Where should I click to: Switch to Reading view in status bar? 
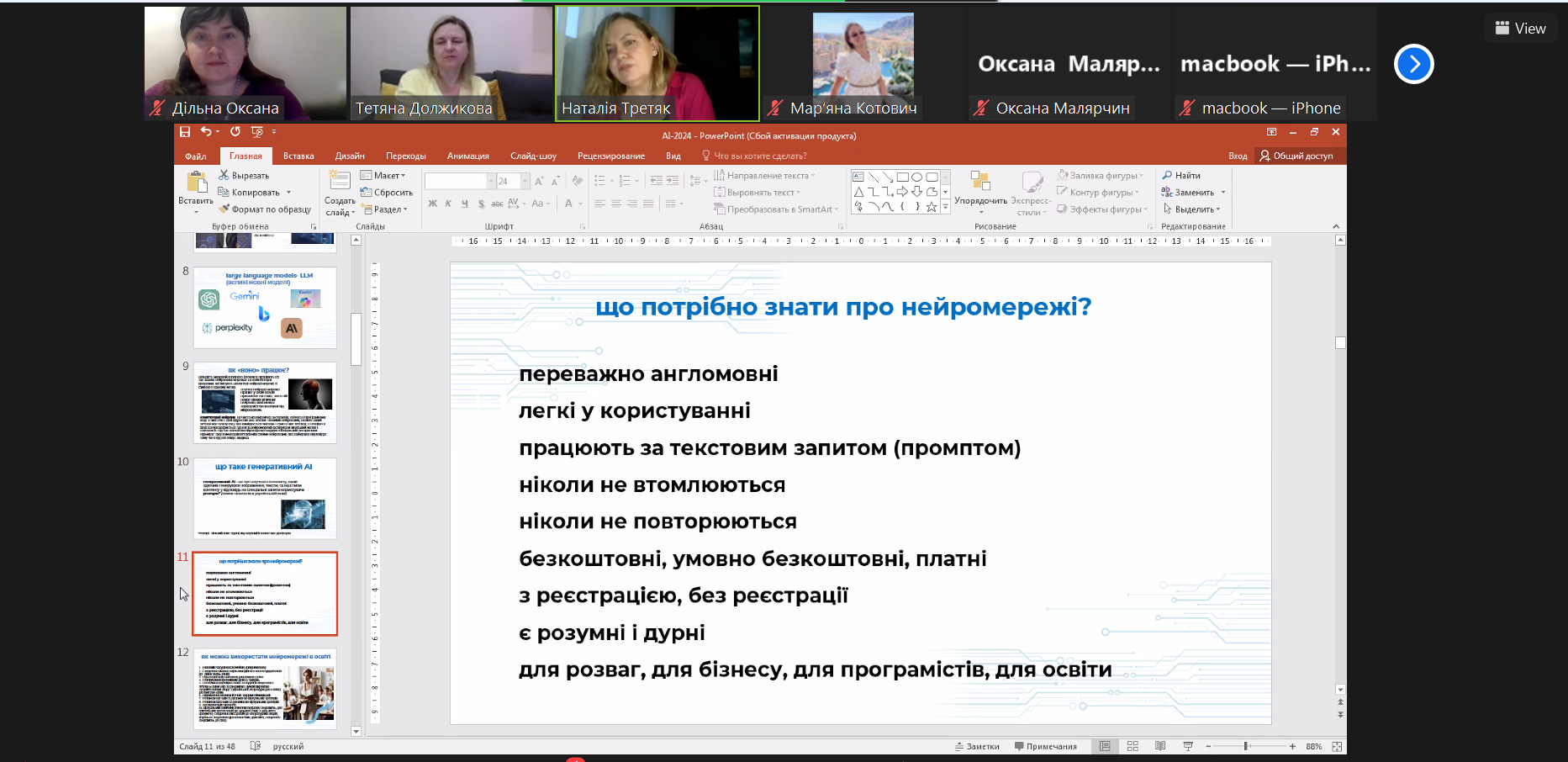[x=1160, y=746]
